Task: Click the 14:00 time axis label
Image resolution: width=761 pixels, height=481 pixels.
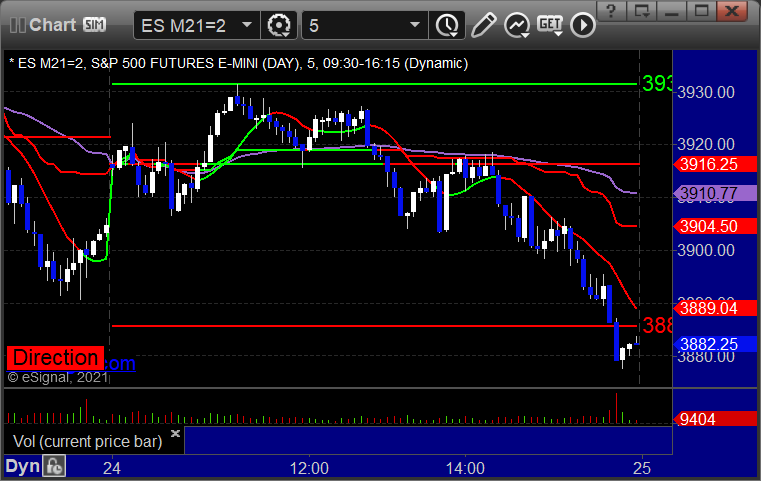Action: coord(465,468)
